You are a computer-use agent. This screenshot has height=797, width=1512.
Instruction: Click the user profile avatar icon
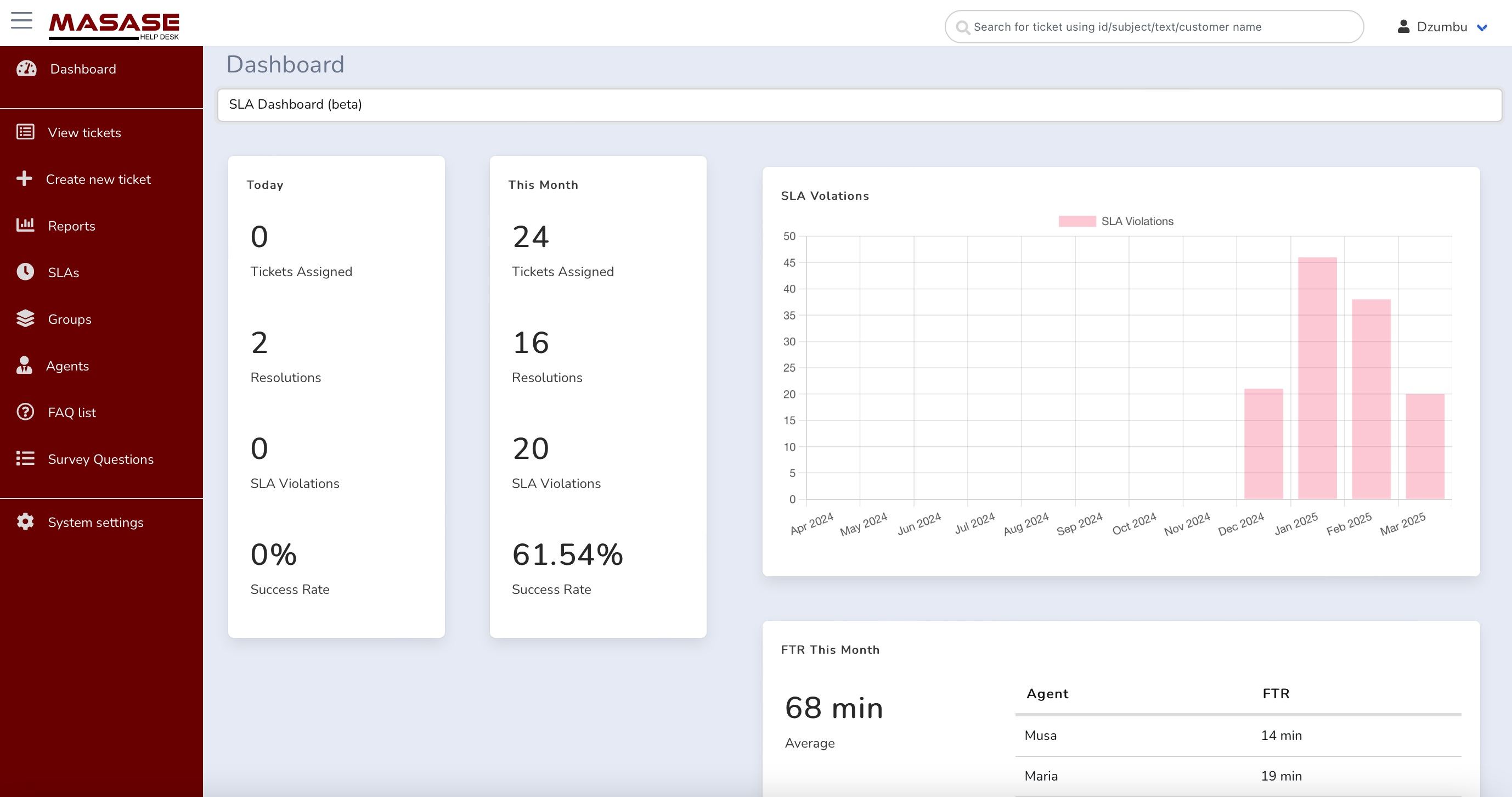pos(1403,26)
